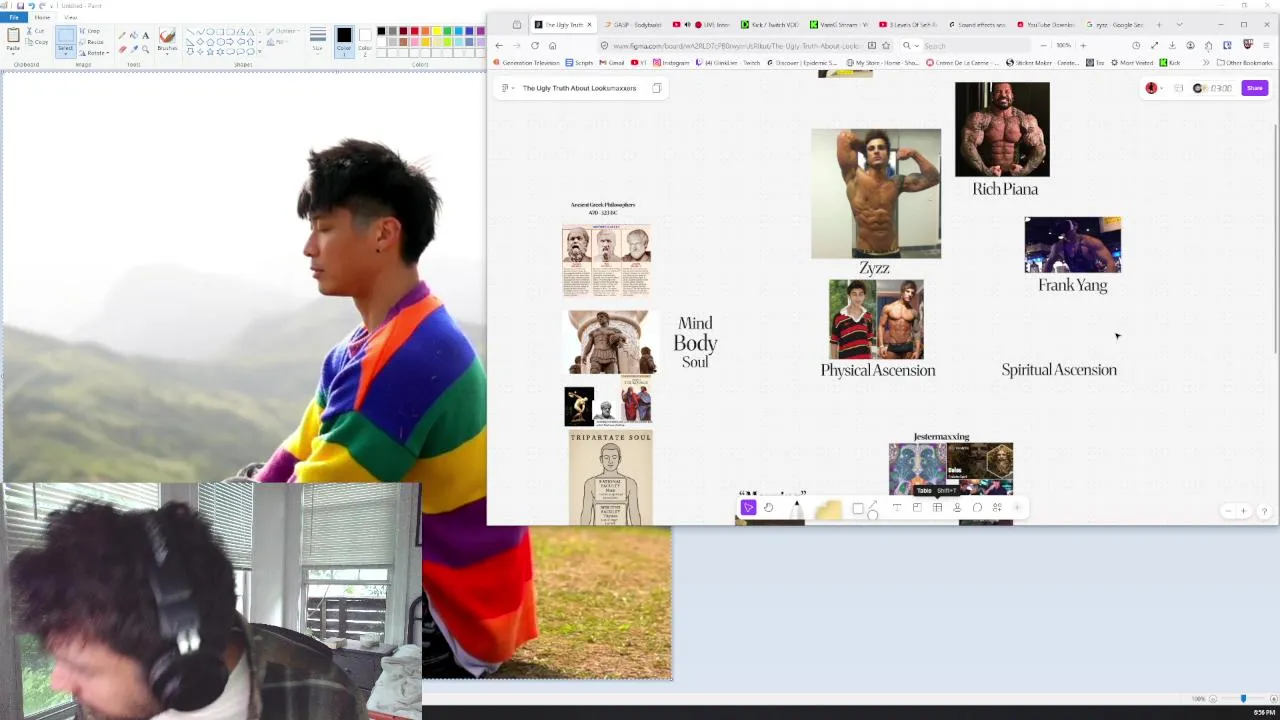Click the browser address bar URL
The width and height of the screenshot is (1280, 720).
[x=735, y=46]
